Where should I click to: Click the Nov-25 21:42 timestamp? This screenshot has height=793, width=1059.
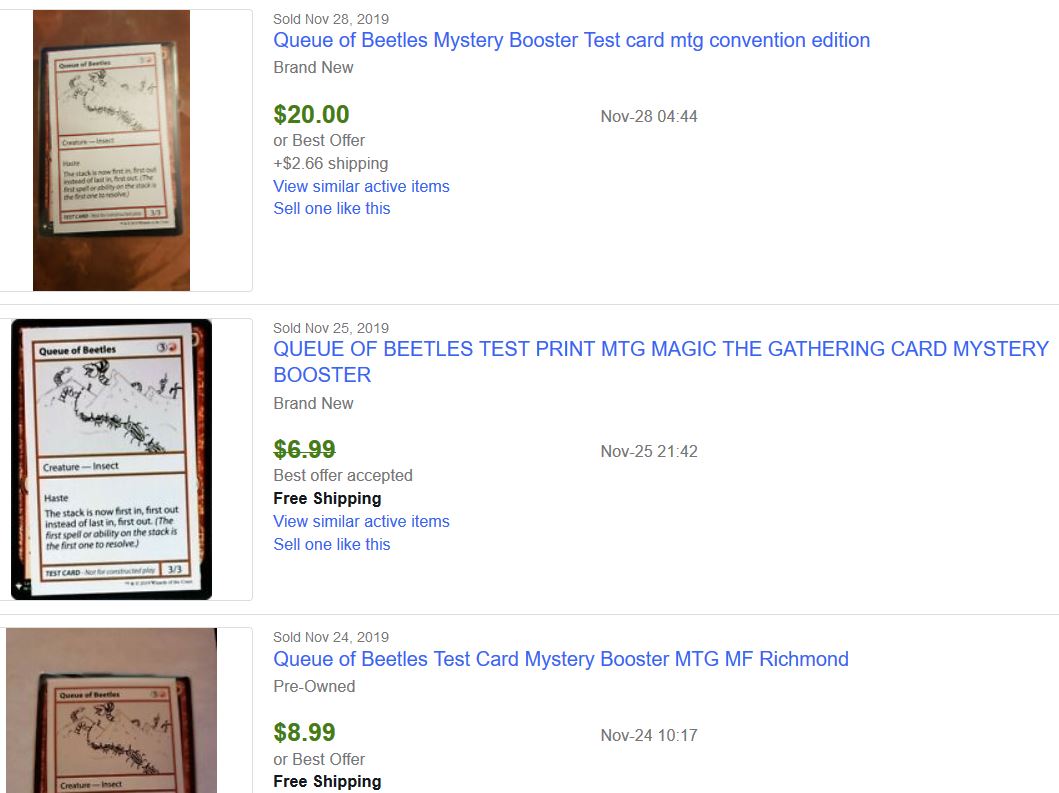click(x=649, y=451)
